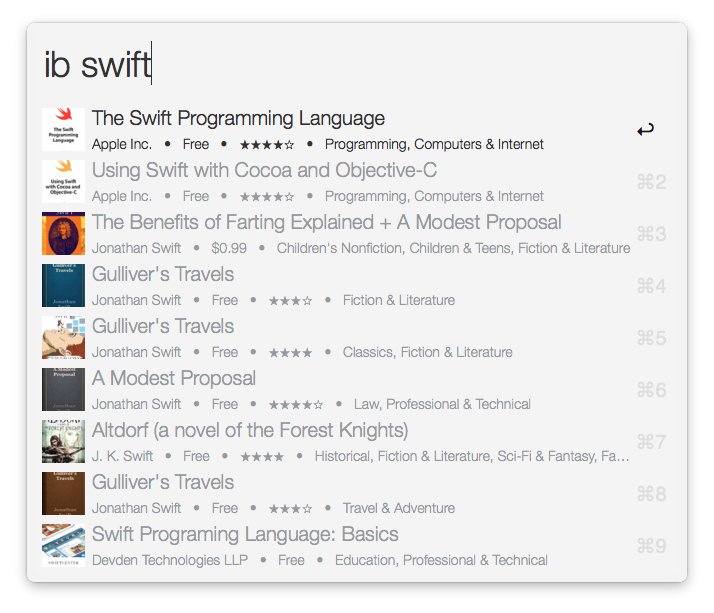Click the Swift Programing Language: Basics cover icon
This screenshot has height=613, width=714.
(x=63, y=546)
